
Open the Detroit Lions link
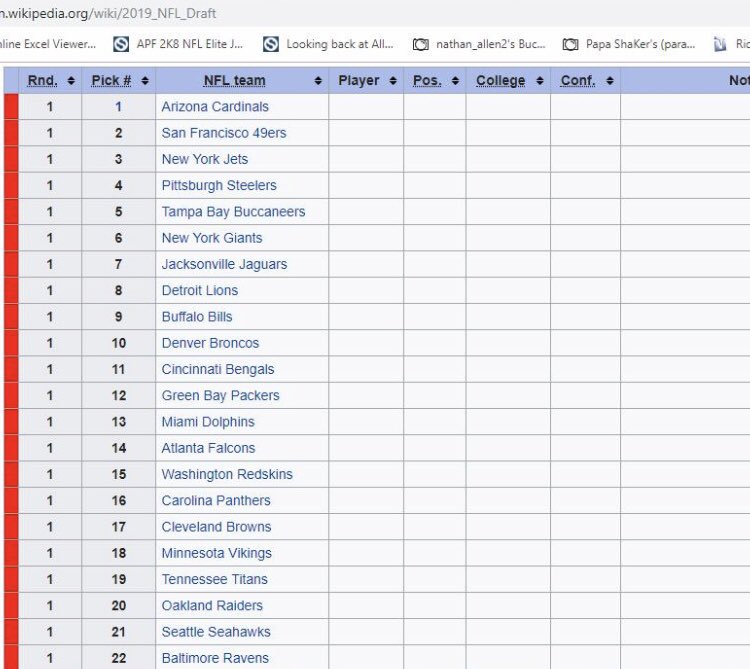tap(199, 290)
